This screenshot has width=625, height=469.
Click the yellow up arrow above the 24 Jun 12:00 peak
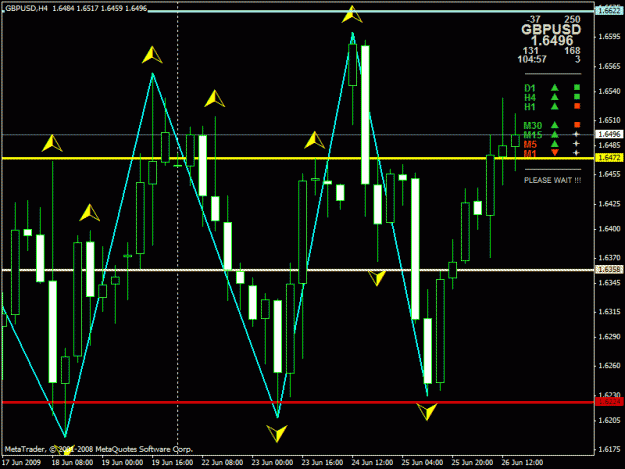pos(352,14)
